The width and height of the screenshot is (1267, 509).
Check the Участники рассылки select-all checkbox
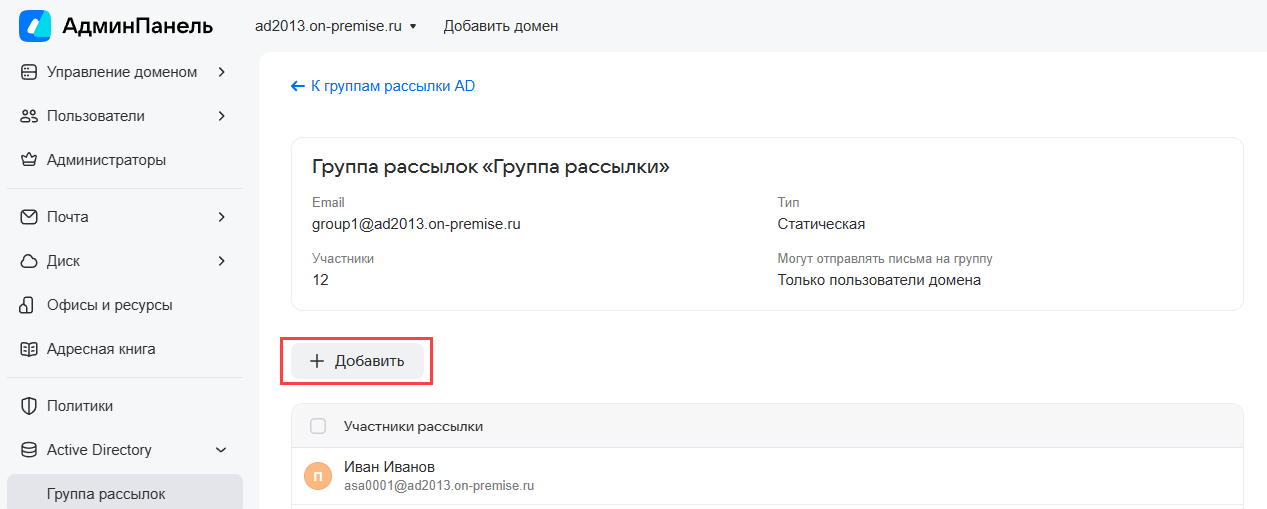[x=318, y=426]
